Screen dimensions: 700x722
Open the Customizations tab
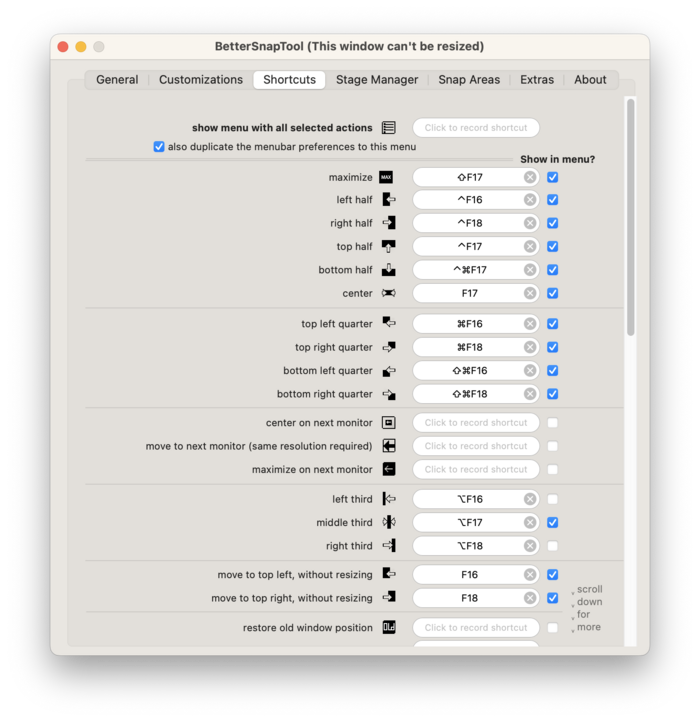tap(201, 80)
